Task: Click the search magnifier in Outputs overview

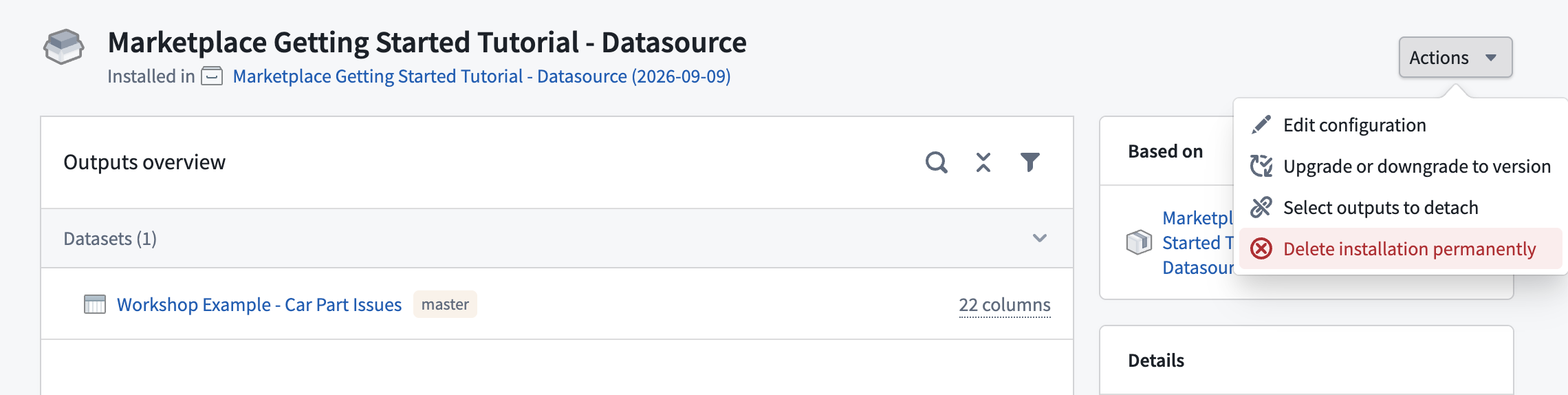Action: 937,162
